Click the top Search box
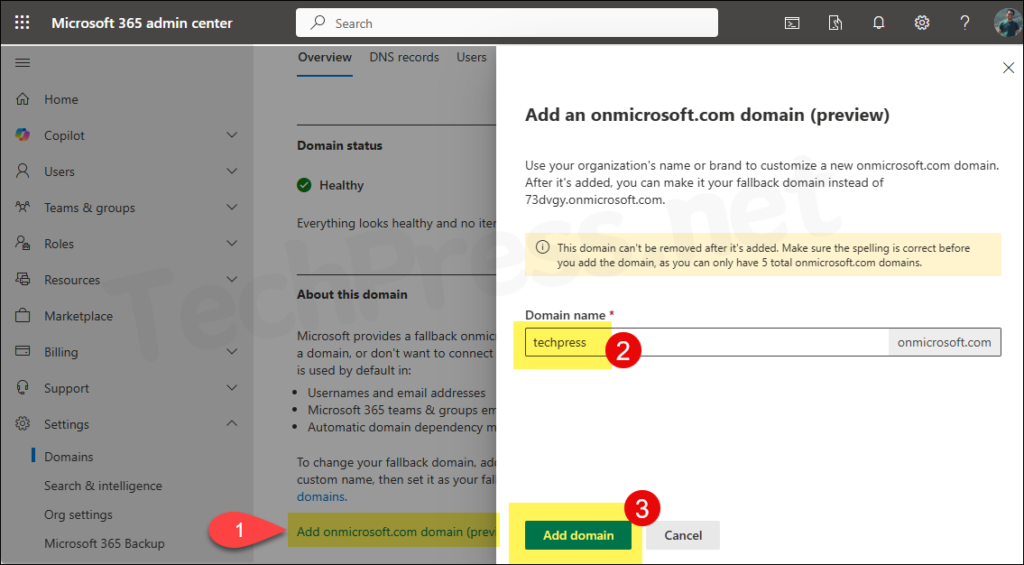This screenshot has height=565, width=1024. pos(507,23)
